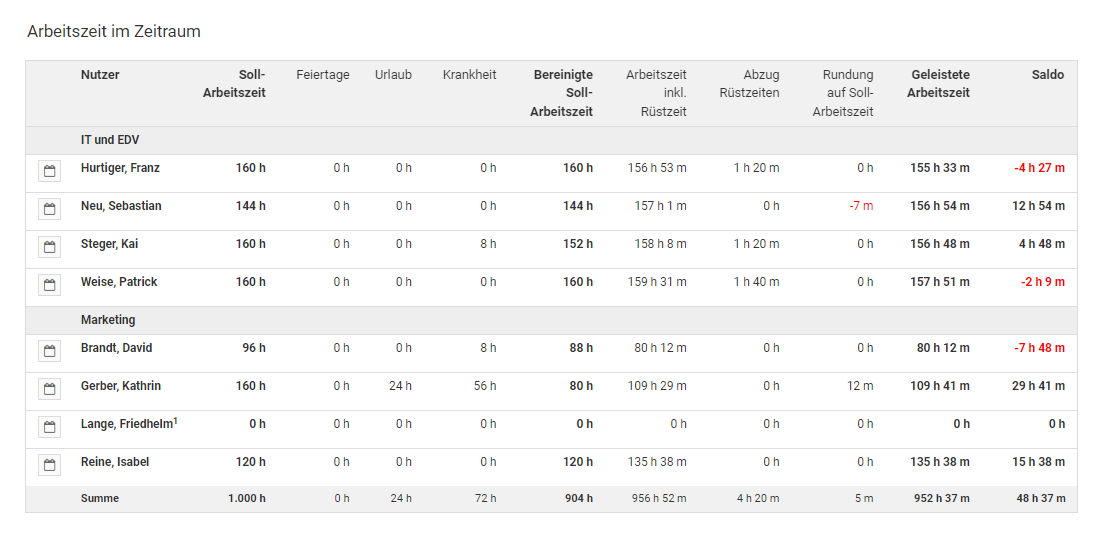Image resolution: width=1107 pixels, height=542 pixels.
Task: Open calendar icon for Gerber, Kathrin
Action: point(49,389)
